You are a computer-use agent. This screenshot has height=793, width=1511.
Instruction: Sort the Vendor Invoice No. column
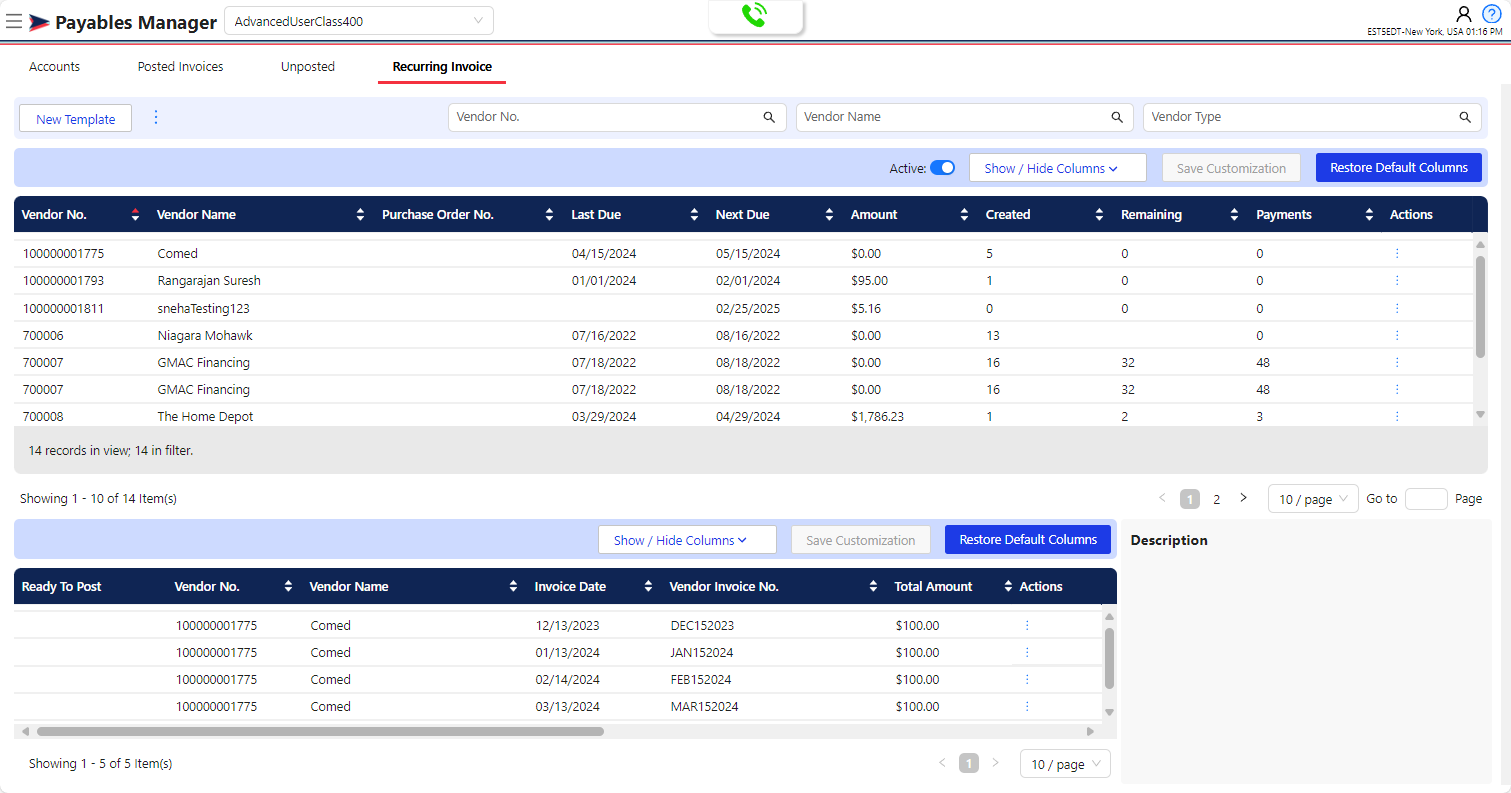(873, 586)
